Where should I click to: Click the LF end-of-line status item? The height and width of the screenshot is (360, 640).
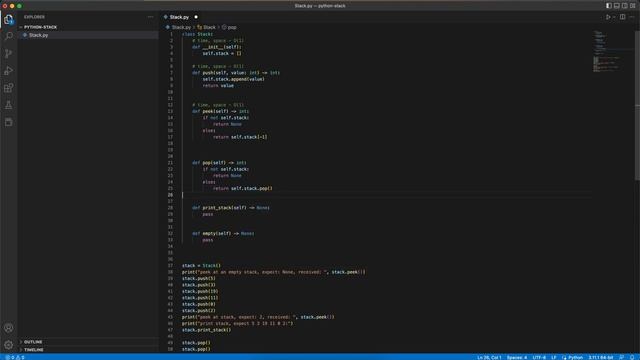pos(554,357)
